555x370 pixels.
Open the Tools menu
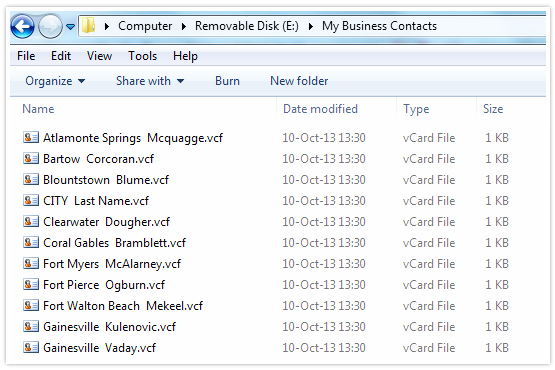tap(143, 56)
